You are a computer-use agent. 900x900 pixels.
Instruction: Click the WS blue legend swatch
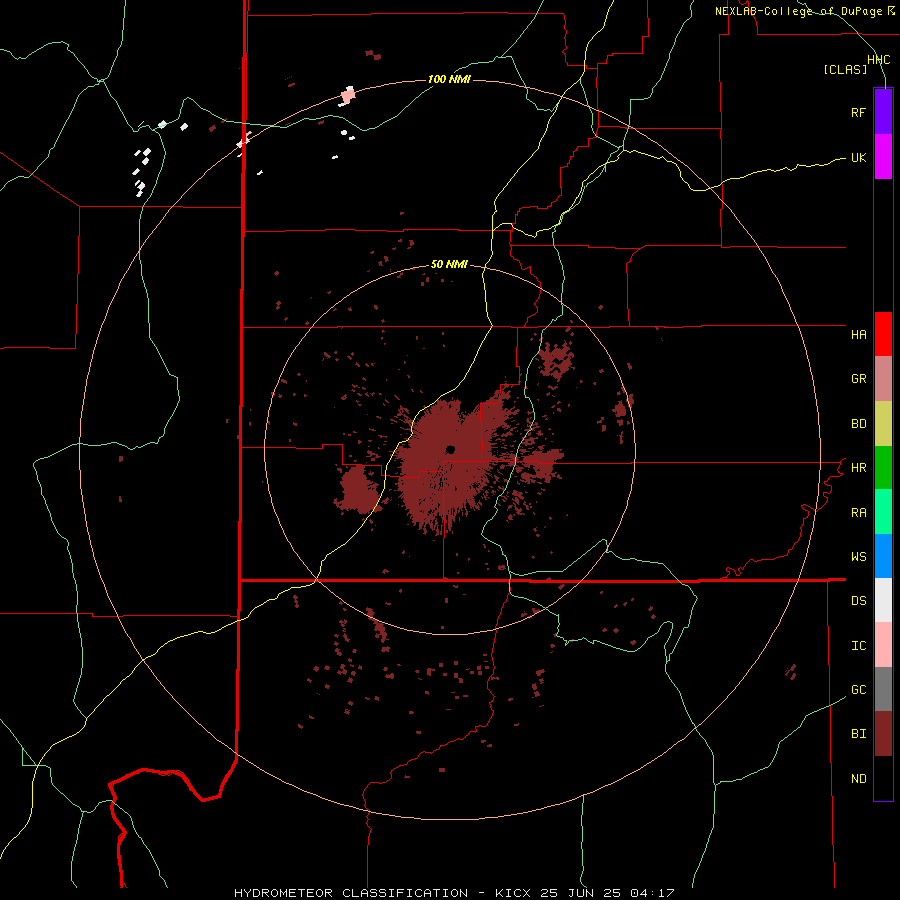point(883,556)
